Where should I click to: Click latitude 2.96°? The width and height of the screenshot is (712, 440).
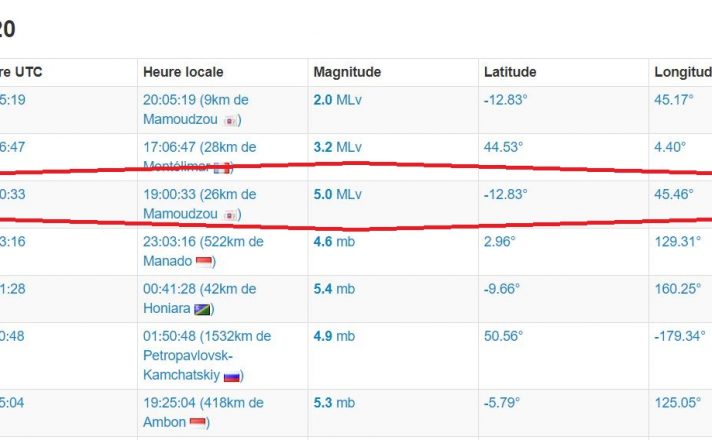499,242
